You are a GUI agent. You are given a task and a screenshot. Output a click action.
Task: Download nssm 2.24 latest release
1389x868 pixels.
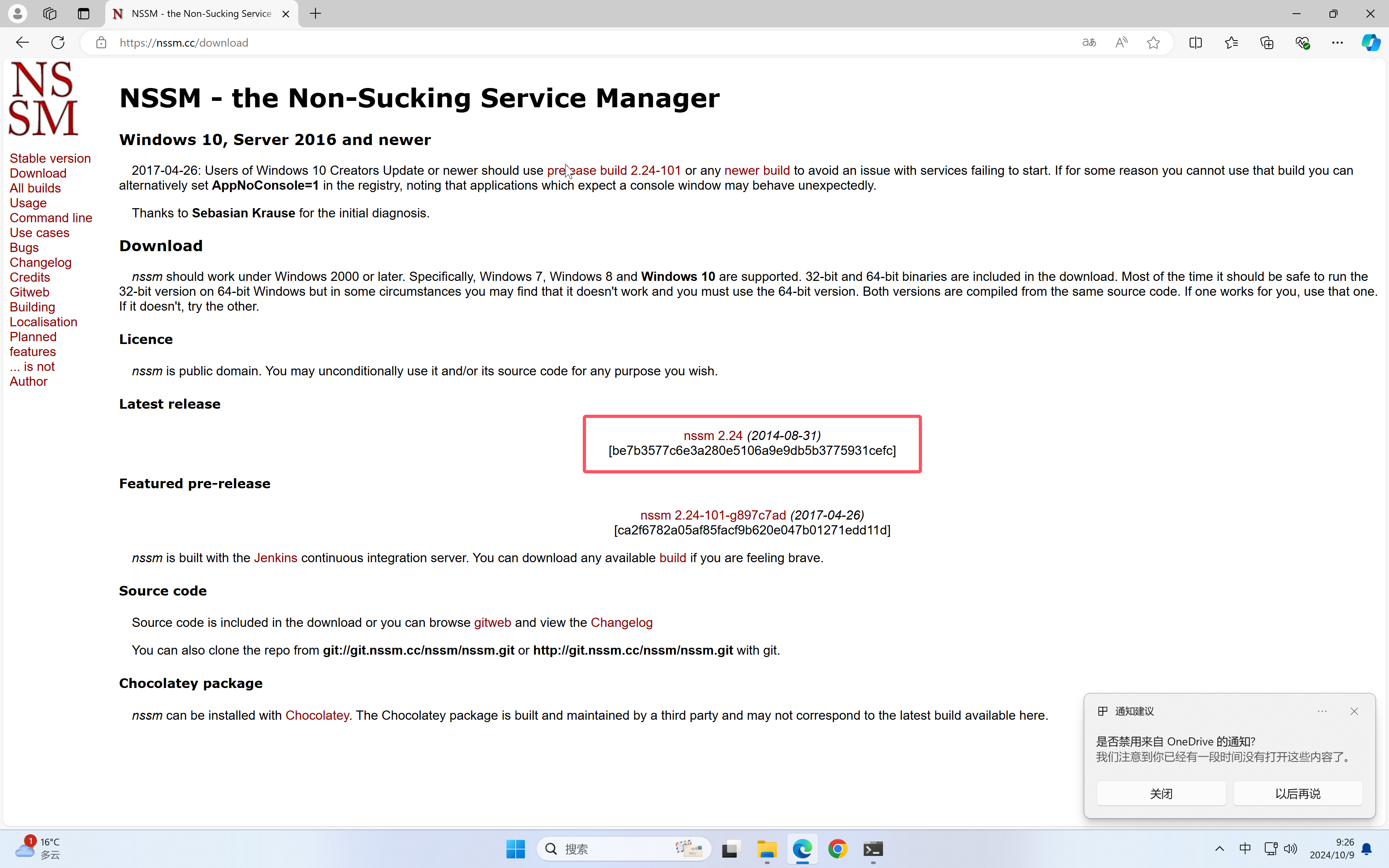click(712, 436)
